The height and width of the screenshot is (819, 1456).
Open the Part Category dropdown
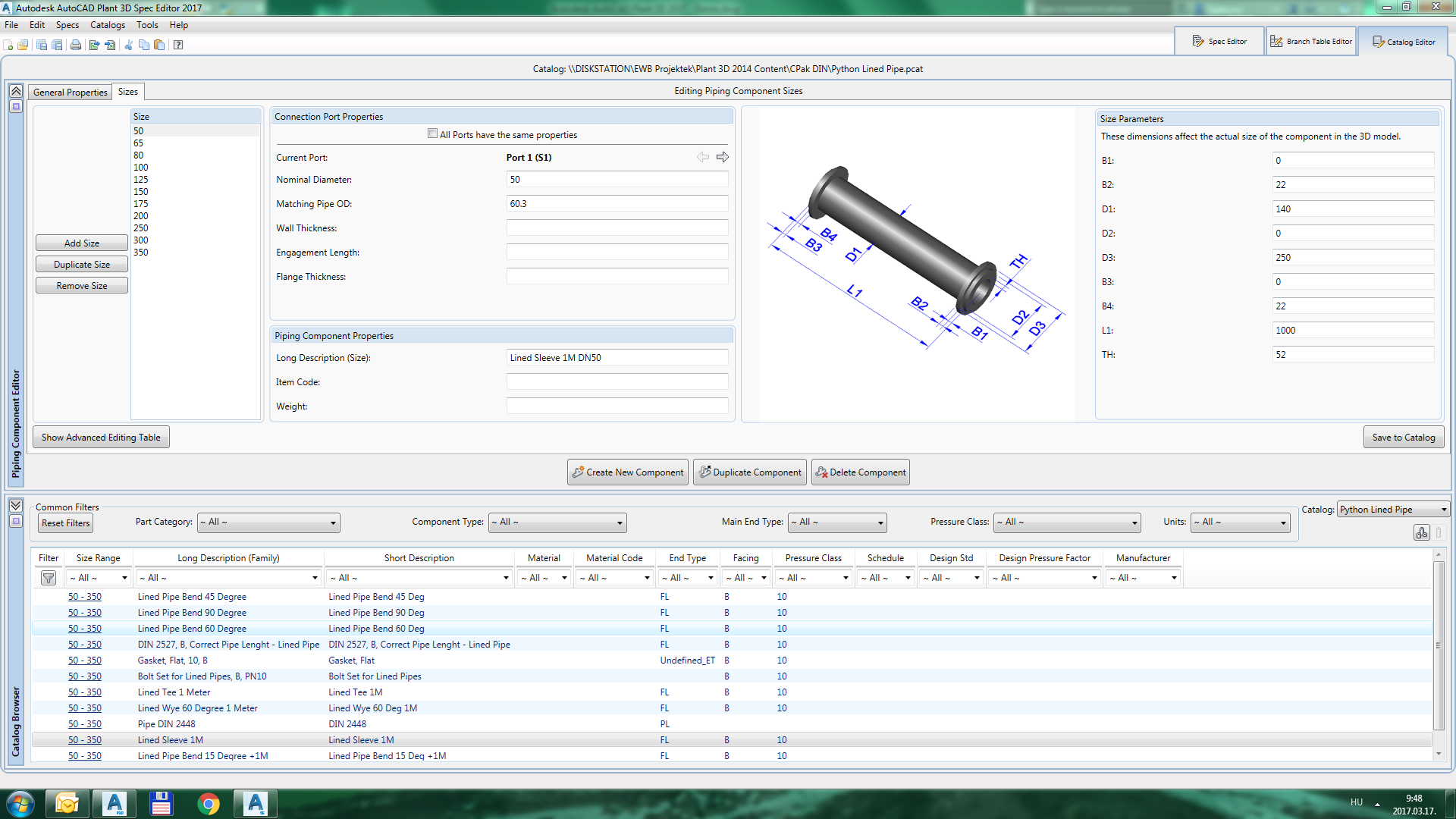tap(268, 522)
